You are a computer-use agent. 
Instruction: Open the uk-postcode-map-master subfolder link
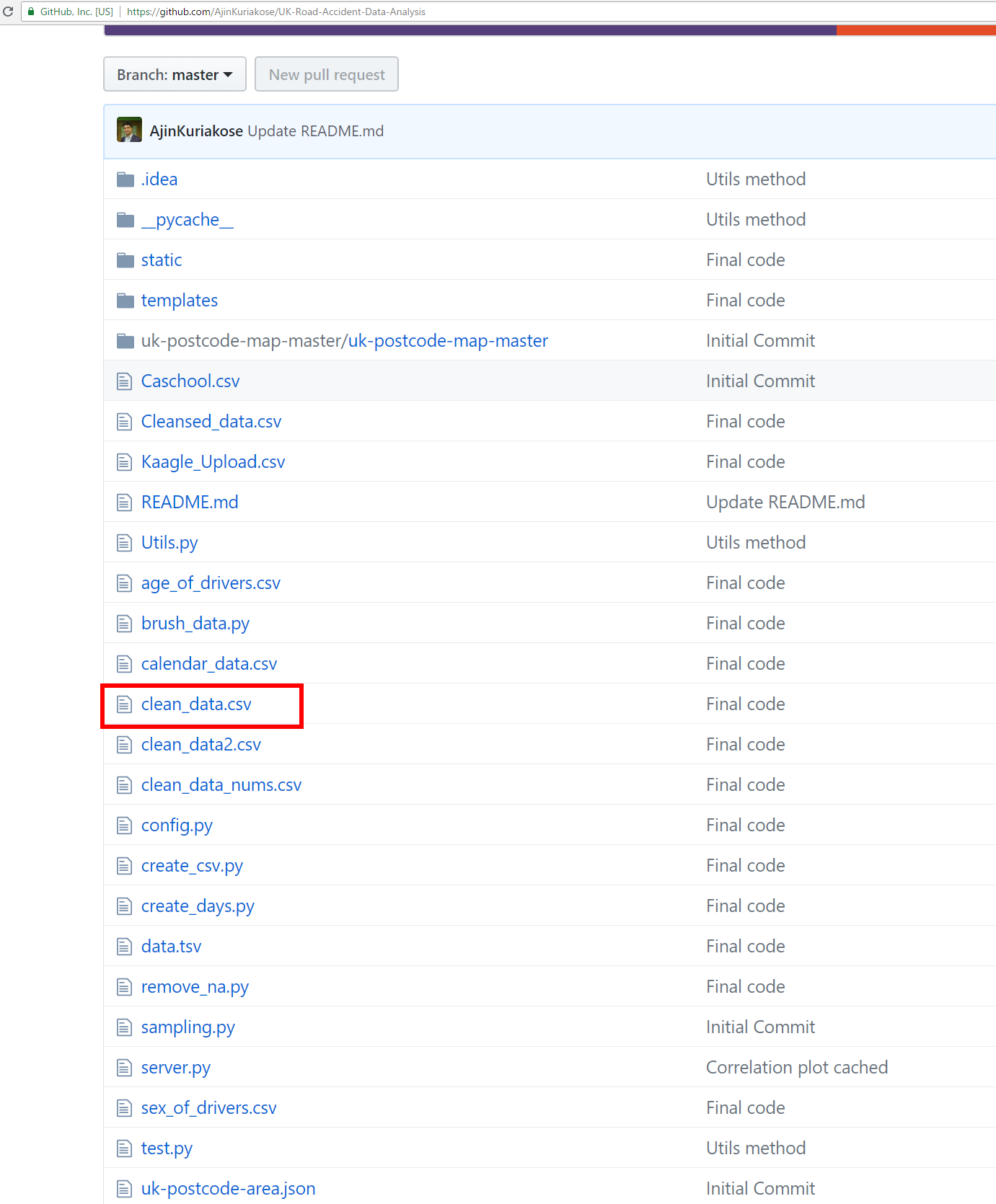(x=448, y=341)
